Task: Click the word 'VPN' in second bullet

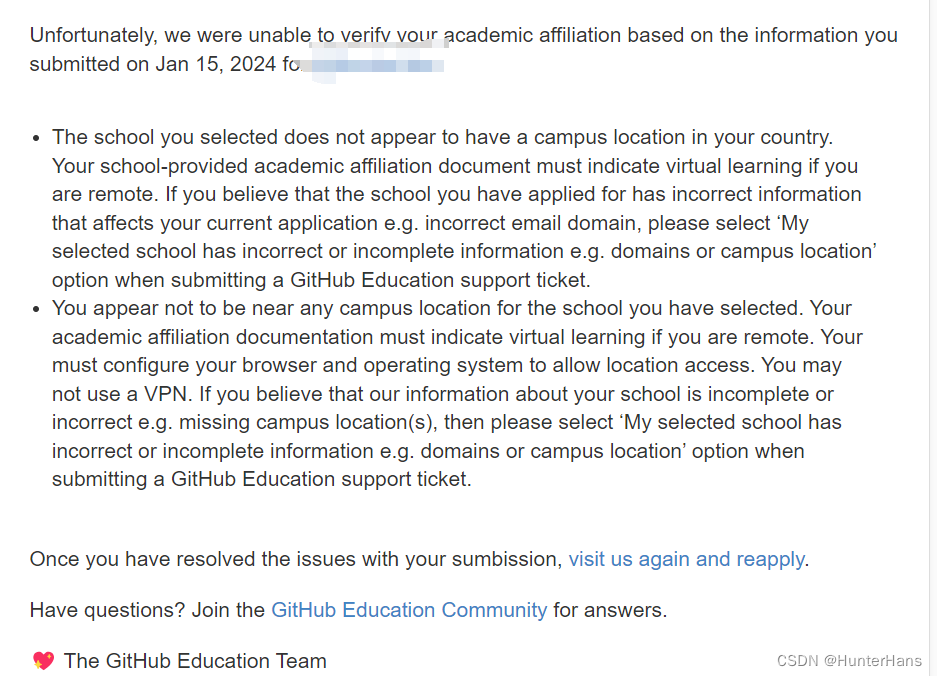Action: pyautogui.click(x=167, y=394)
